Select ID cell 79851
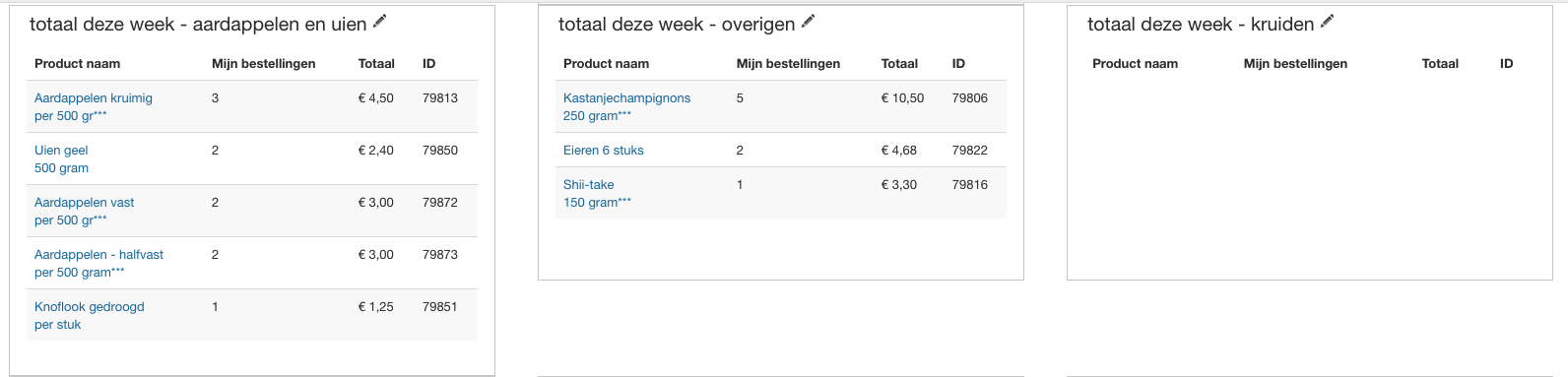 click(x=439, y=307)
